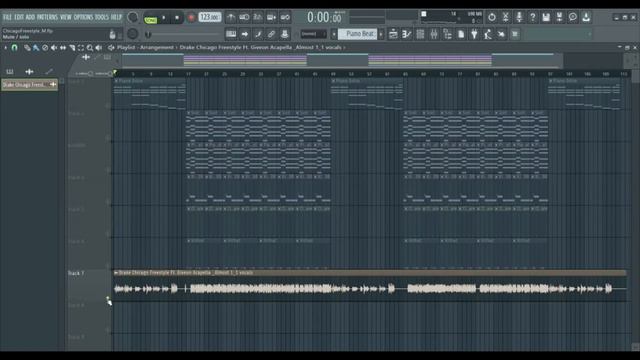Toggle wait for input to start

coord(244,17)
